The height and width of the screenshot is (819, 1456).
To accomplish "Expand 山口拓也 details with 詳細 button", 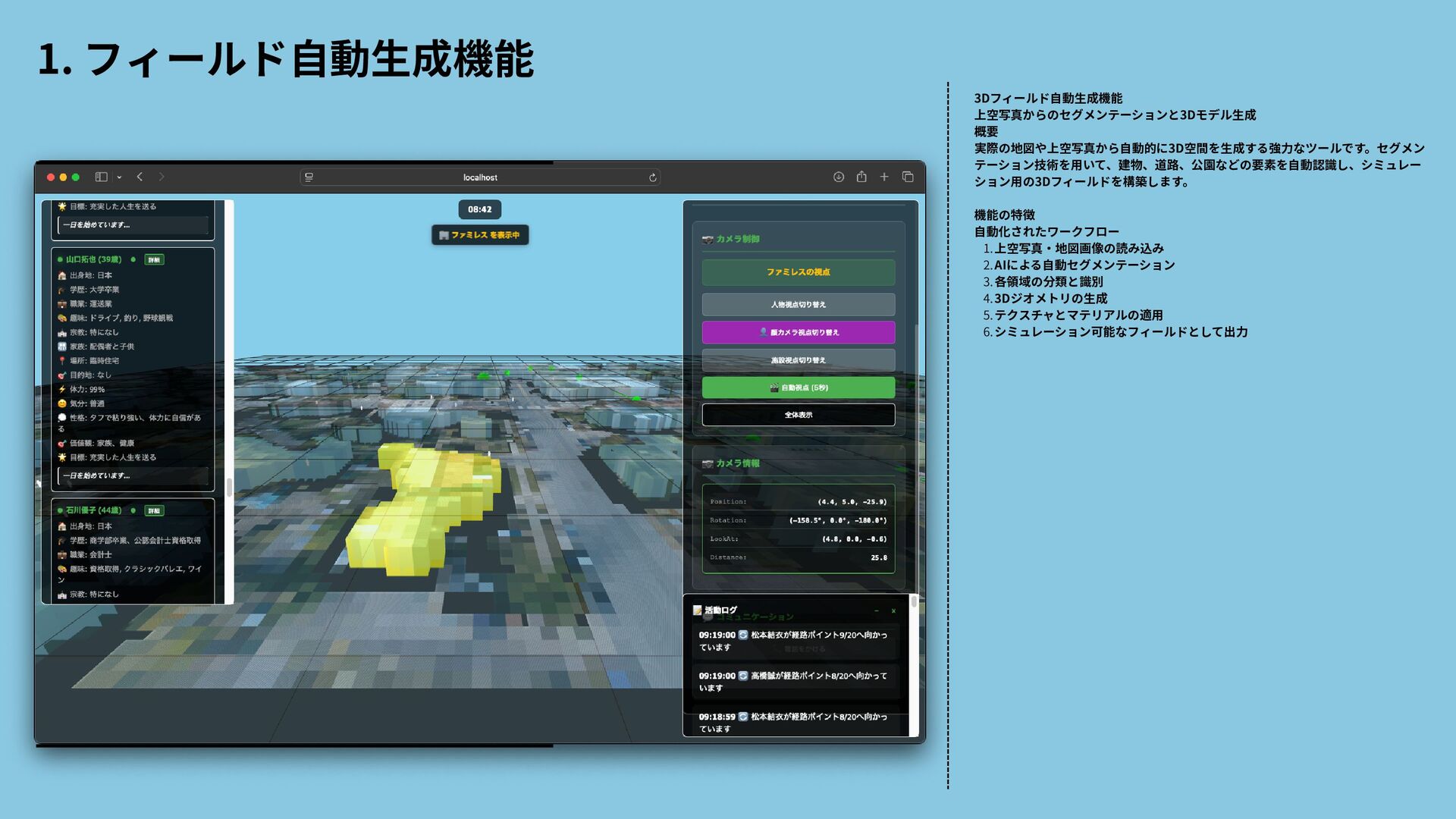I will point(155,259).
